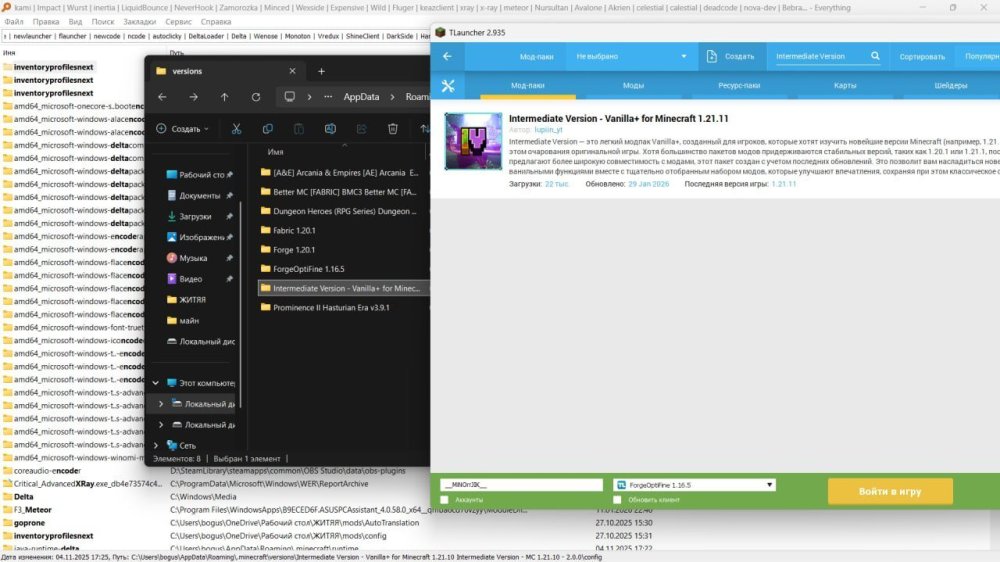Select the F3_Meteor result in Everything
1000x562 pixels.
[33, 510]
